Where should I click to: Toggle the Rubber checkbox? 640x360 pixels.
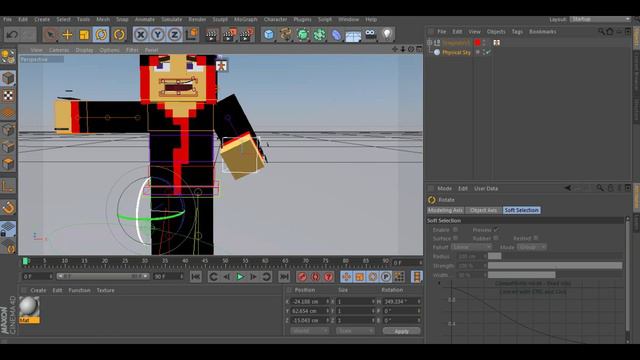496,238
